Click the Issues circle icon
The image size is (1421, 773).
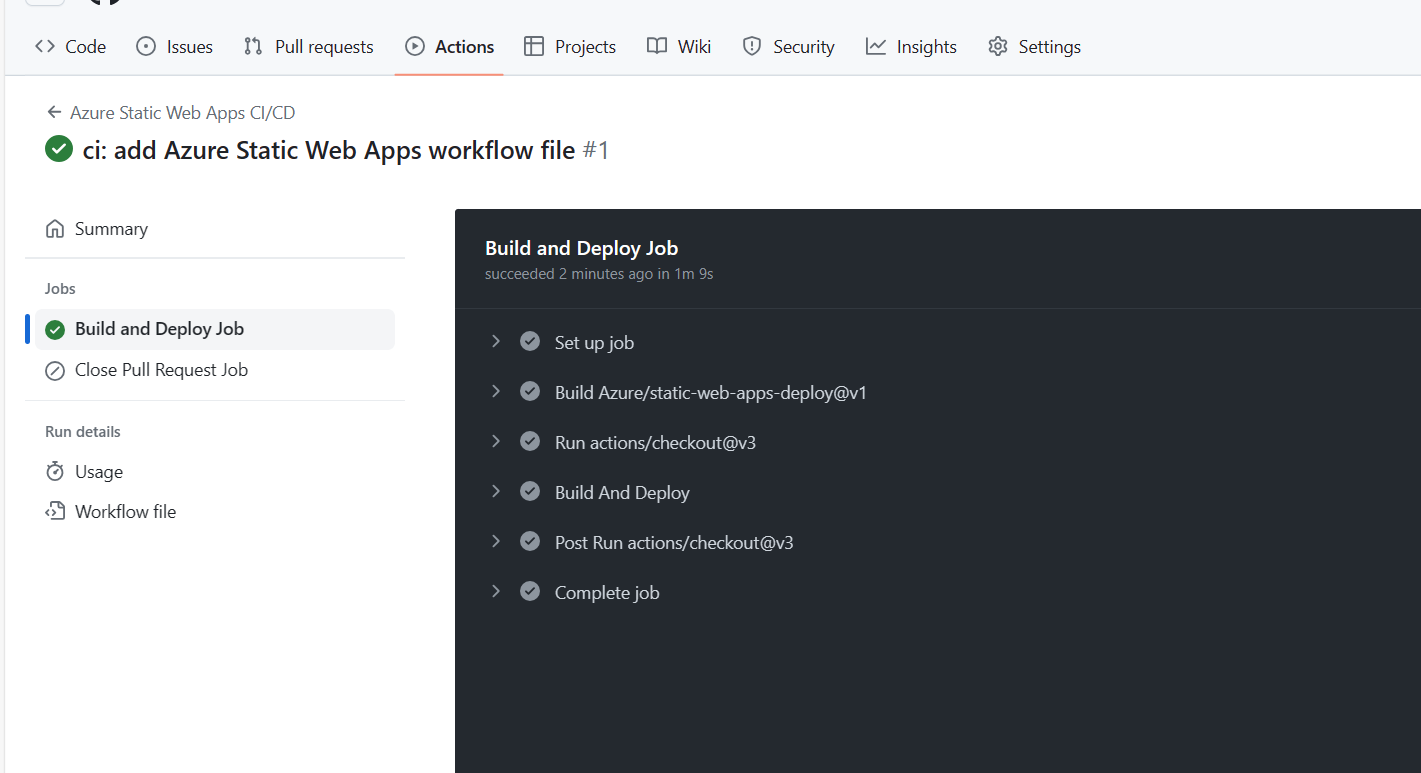pyautogui.click(x=146, y=46)
